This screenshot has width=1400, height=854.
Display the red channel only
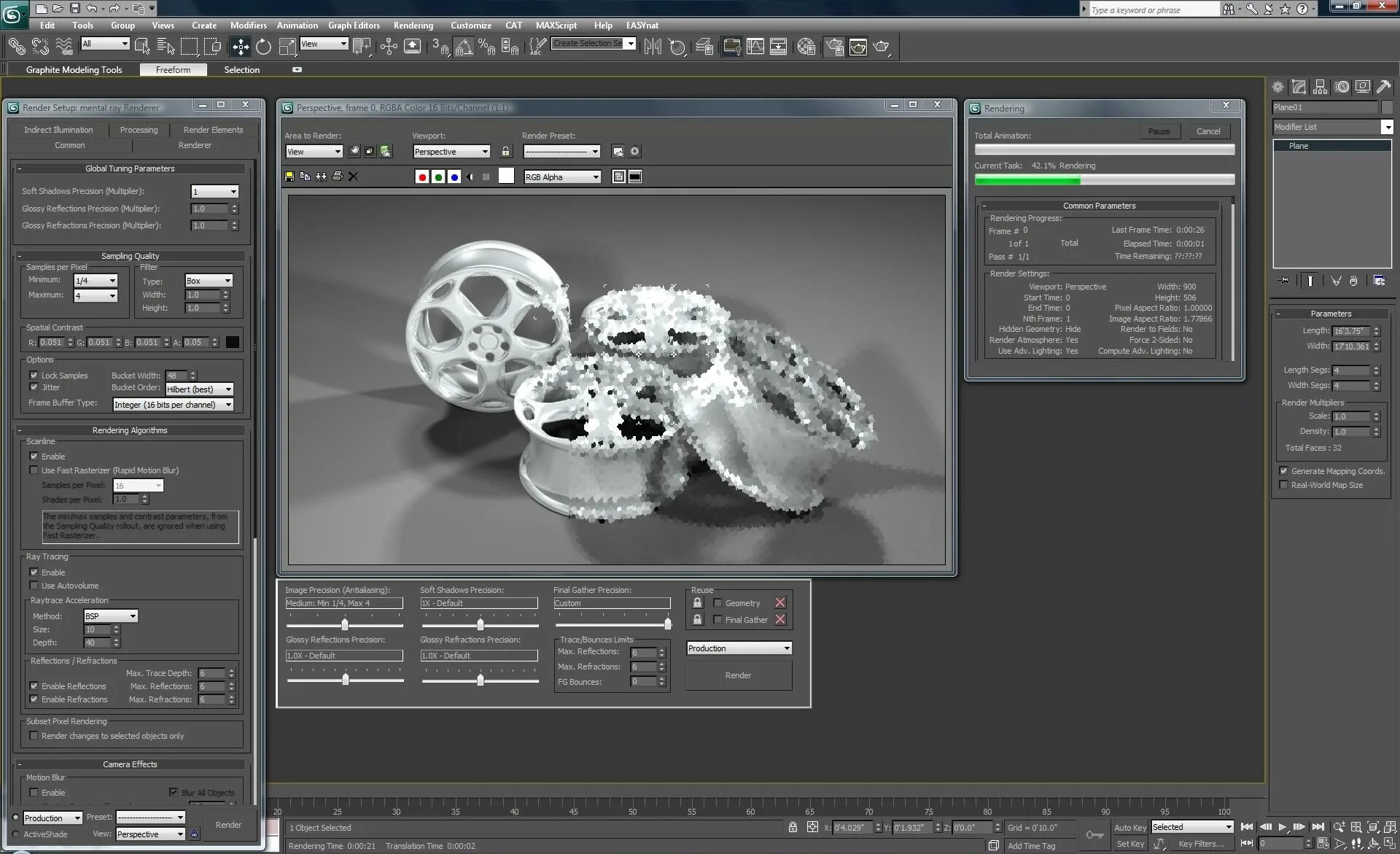point(422,176)
